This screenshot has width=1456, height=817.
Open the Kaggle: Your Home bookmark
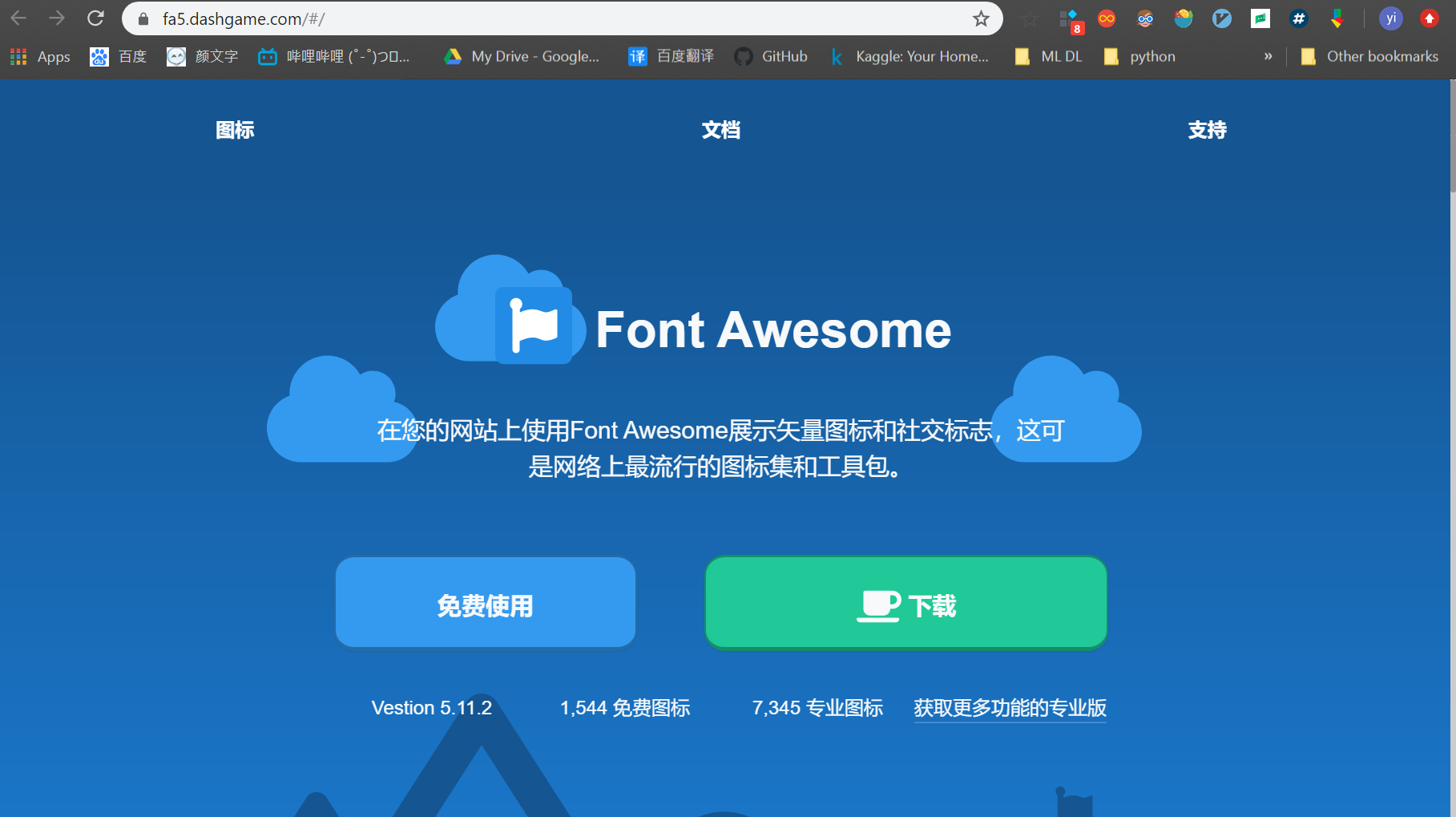[909, 56]
